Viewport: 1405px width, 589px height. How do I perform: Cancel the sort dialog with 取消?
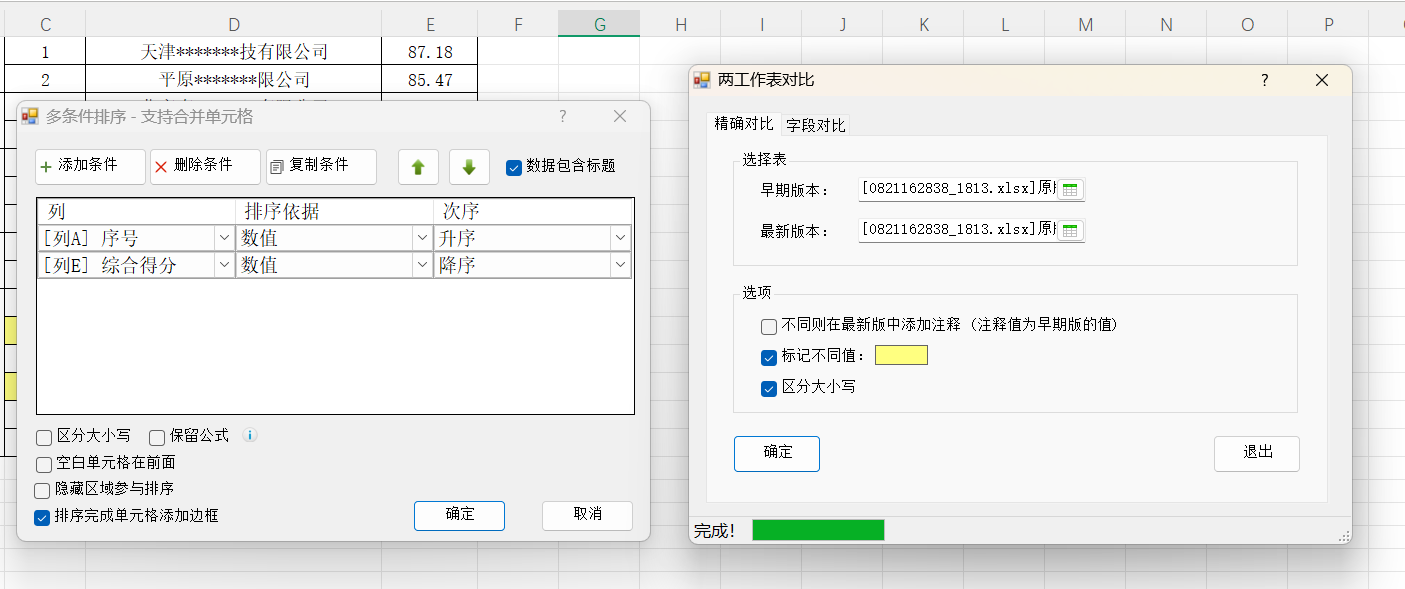[587, 515]
